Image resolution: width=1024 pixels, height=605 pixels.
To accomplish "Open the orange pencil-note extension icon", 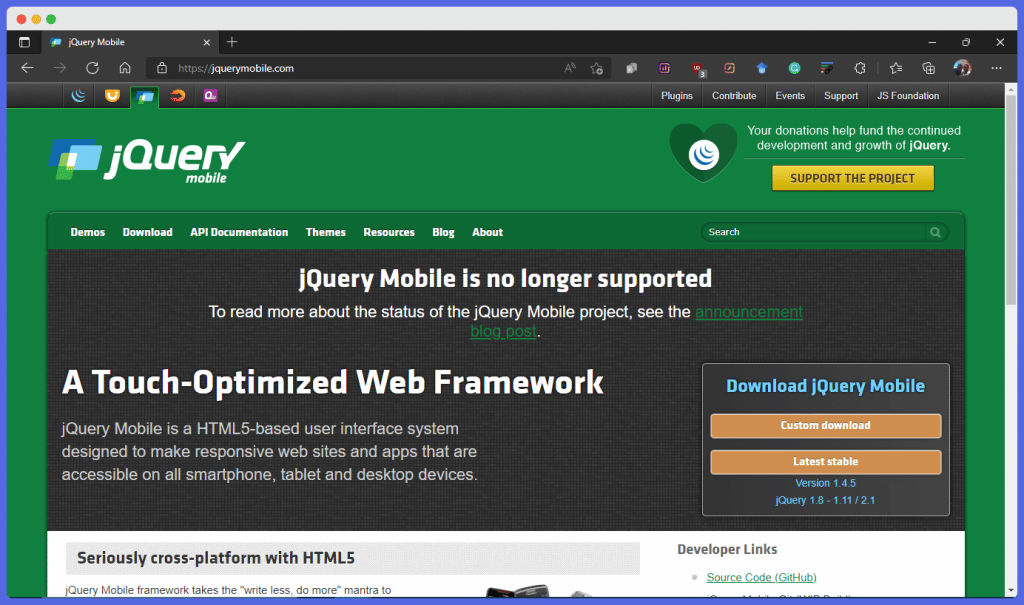I will (729, 68).
